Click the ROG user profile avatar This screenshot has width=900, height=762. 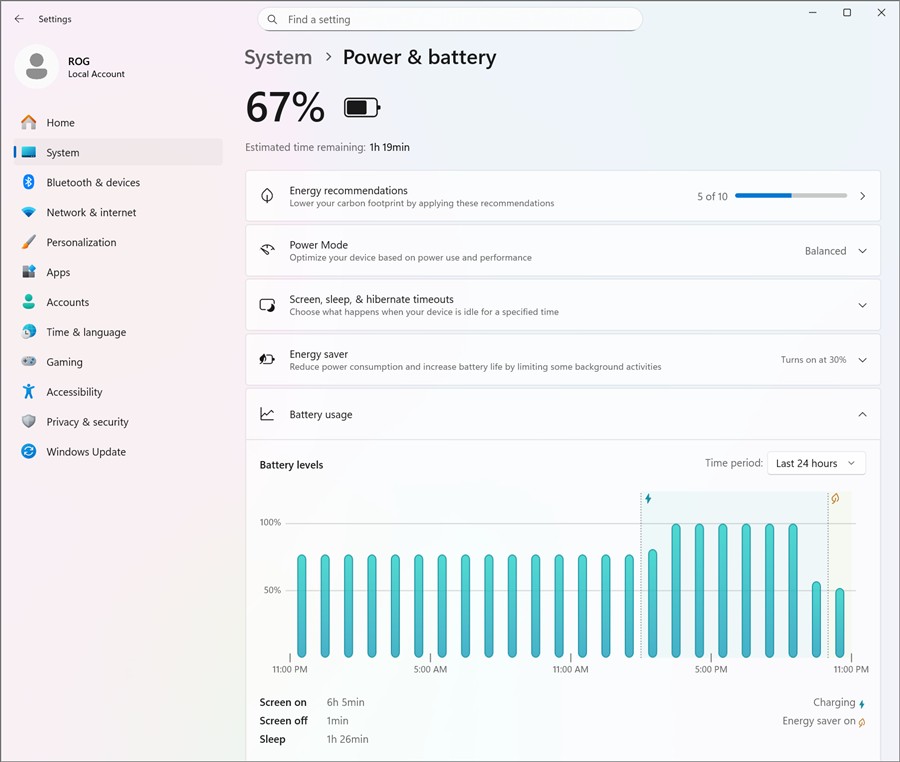coord(37,67)
